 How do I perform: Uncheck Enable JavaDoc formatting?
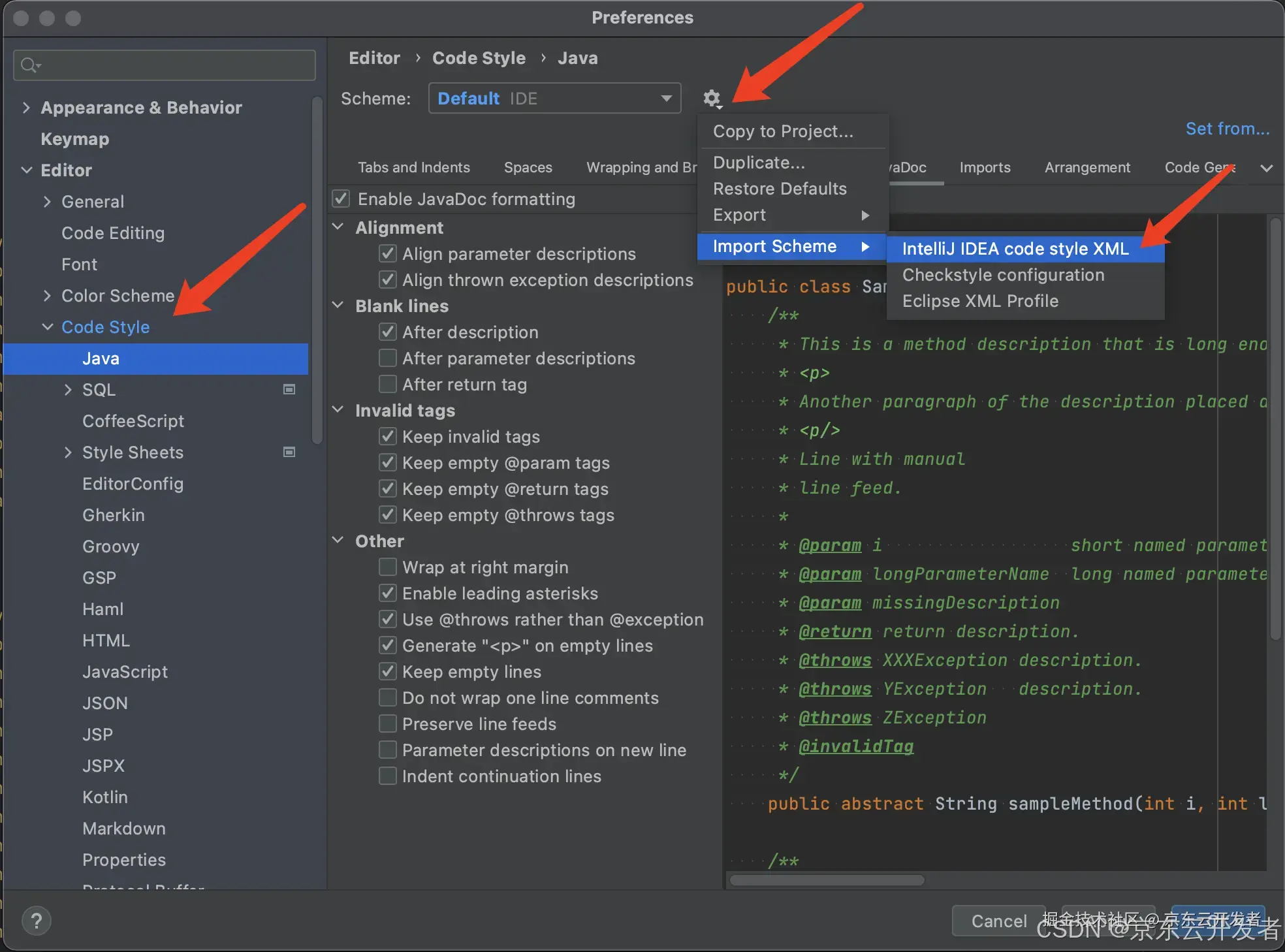point(341,198)
